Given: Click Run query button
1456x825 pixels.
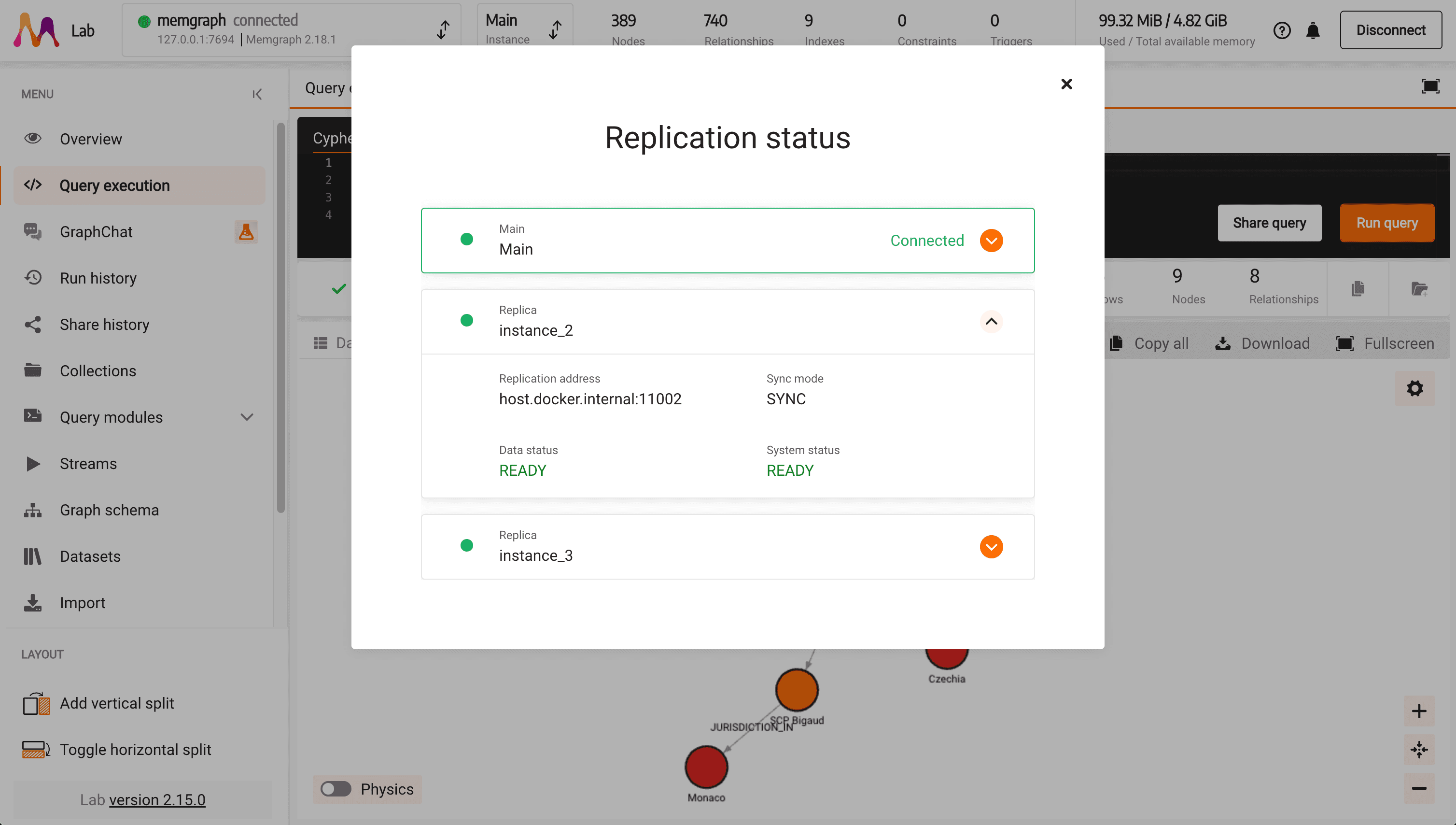Looking at the screenshot, I should pyautogui.click(x=1387, y=223).
